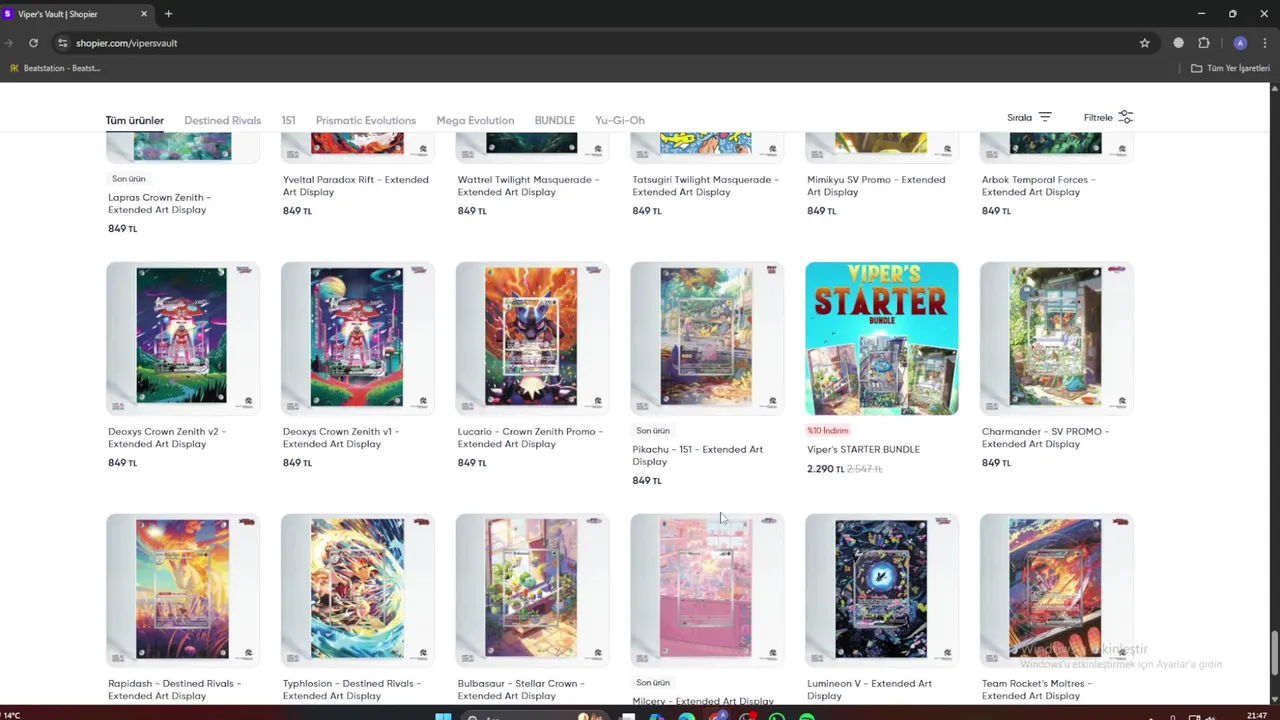Open Deoxys Crown Zenith v1 product image
This screenshot has width=1280, height=720.
357,338
